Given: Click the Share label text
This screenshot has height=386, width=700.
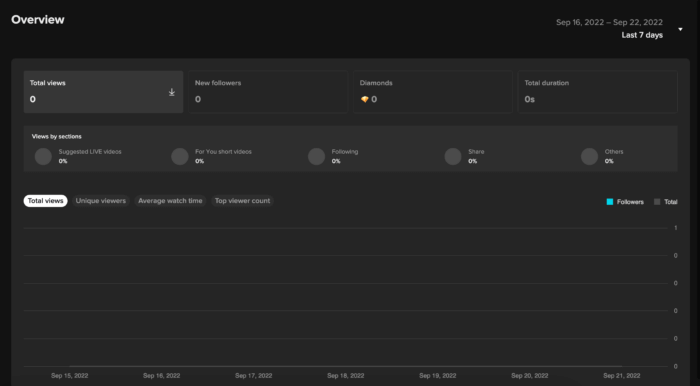Looking at the screenshot, I should (x=476, y=152).
